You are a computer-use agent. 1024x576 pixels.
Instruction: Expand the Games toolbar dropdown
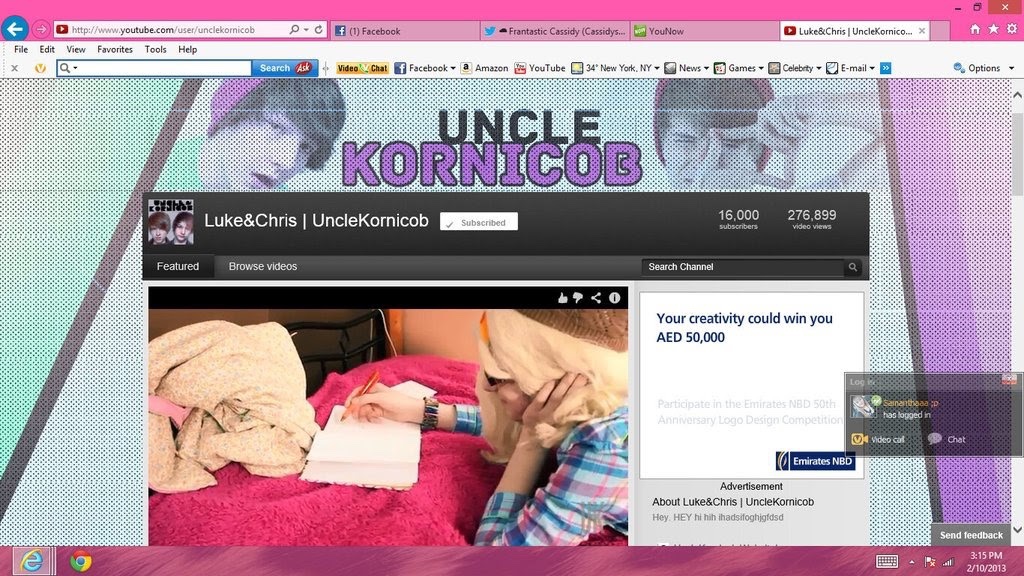click(x=761, y=68)
